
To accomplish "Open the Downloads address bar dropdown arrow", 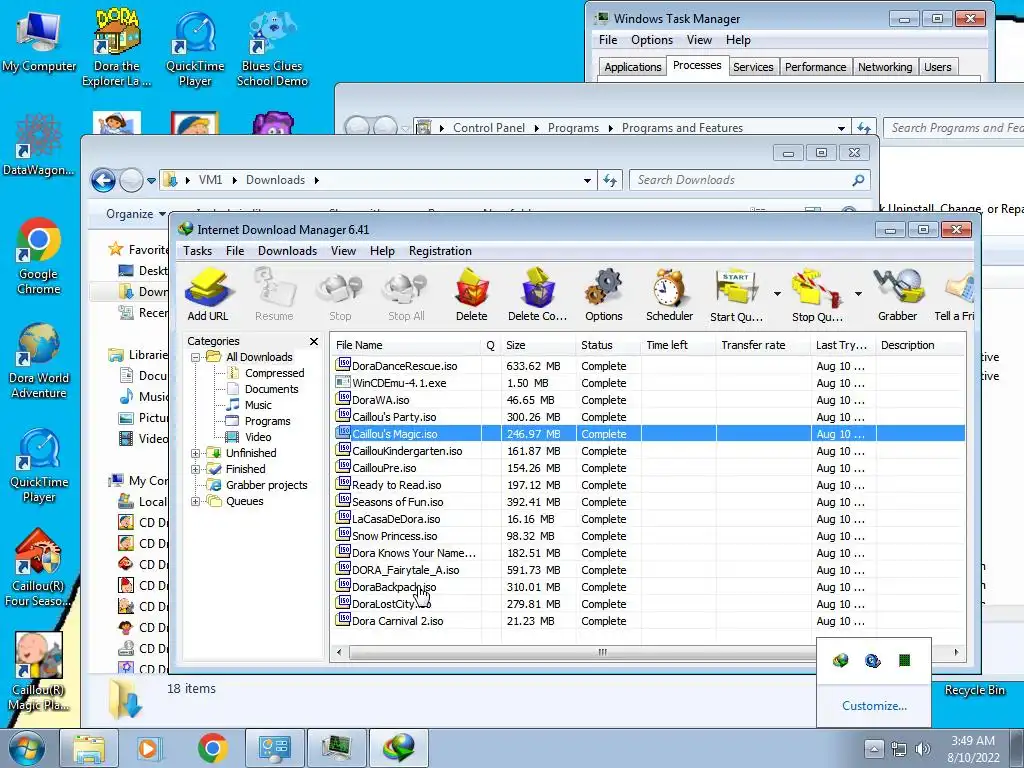I will pos(587,180).
